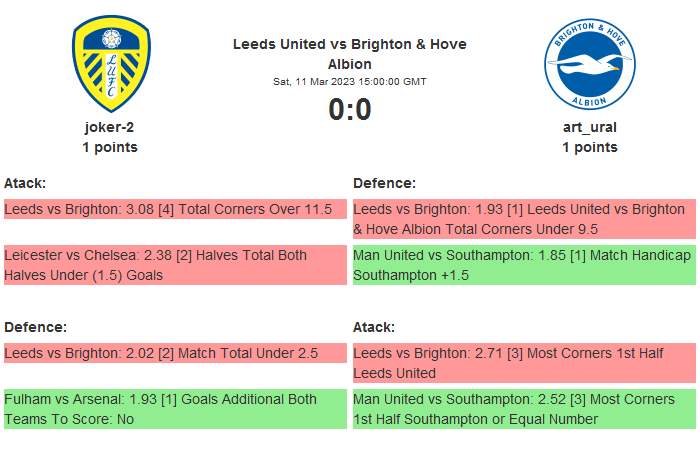Viewport: 700px width, 460px height.
Task: Click joker-2's 1 points label
Action: 110,147
